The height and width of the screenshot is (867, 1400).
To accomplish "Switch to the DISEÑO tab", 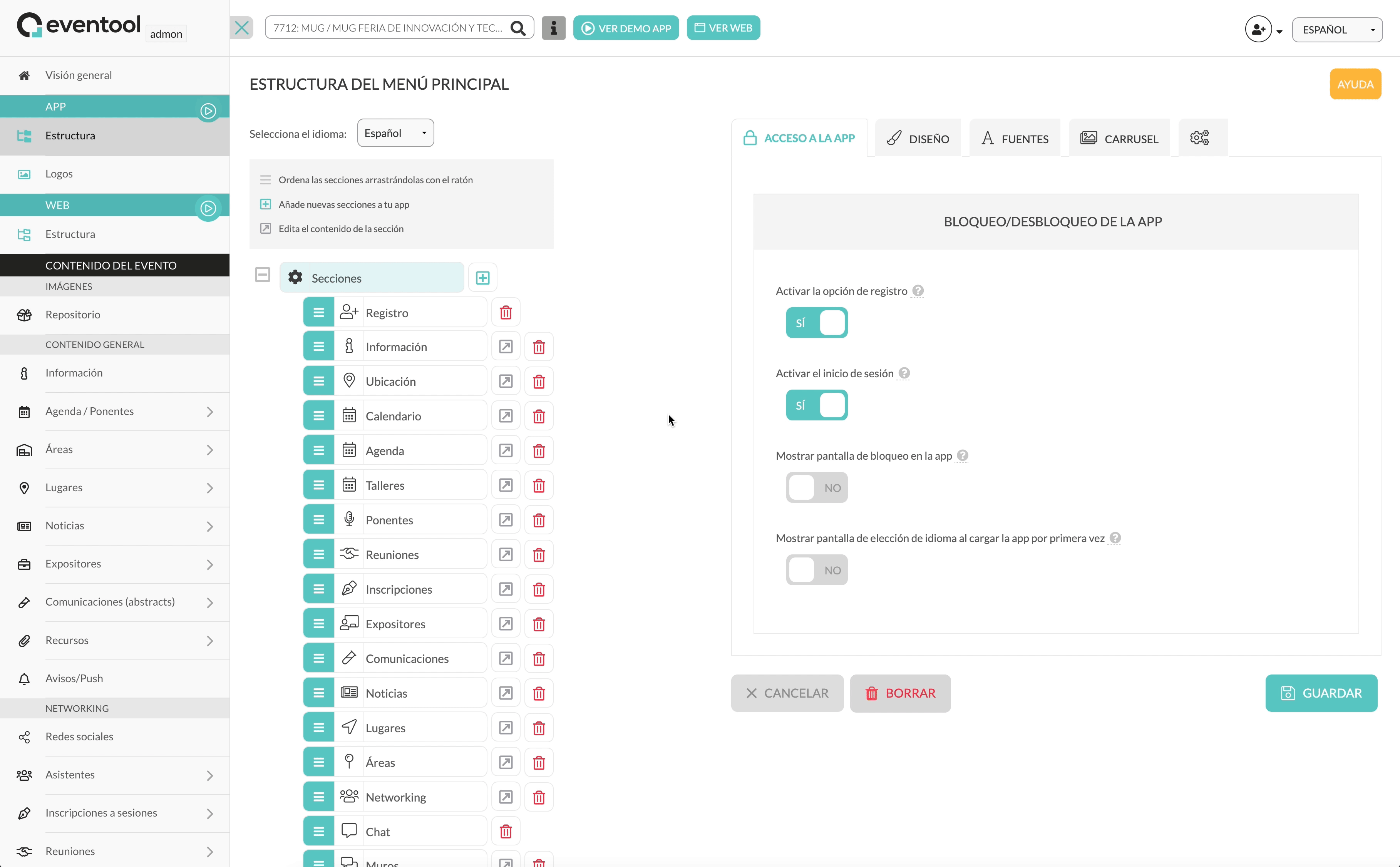I will point(917,138).
